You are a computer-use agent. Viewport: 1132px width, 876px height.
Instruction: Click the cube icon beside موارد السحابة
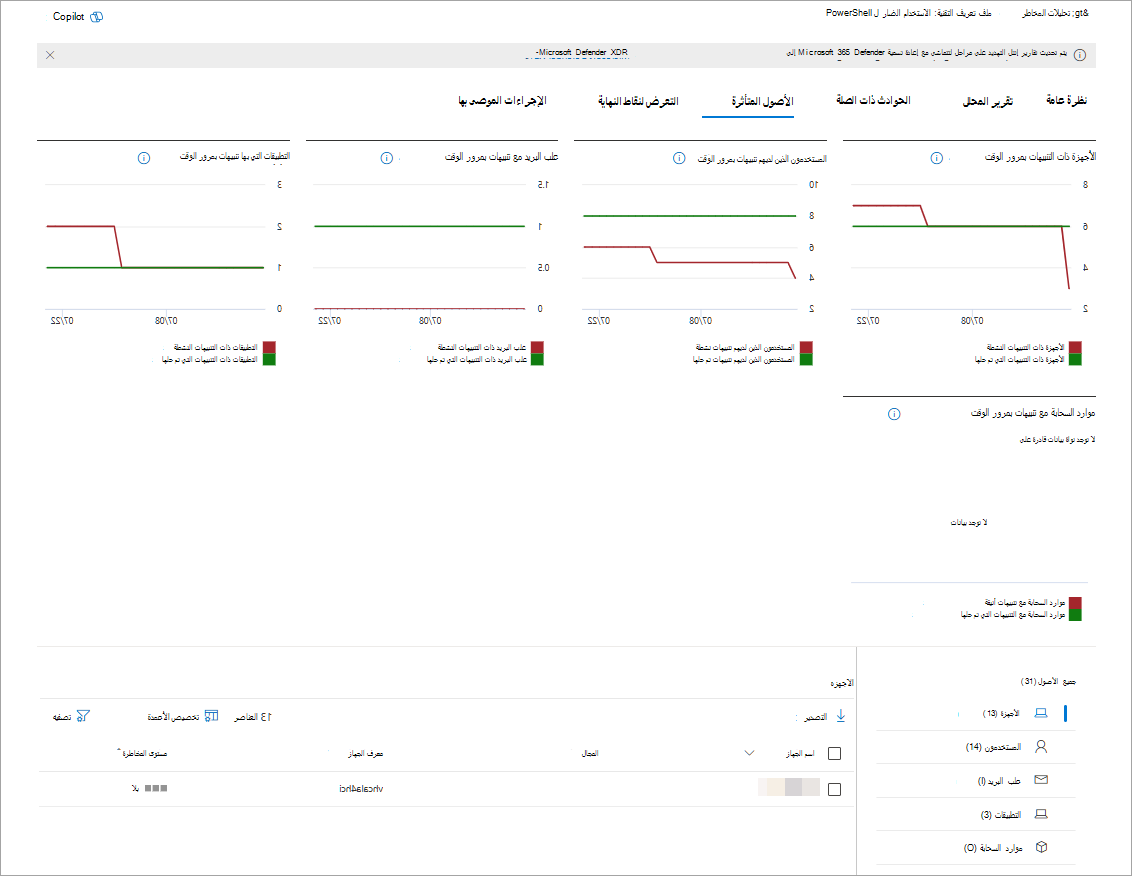pos(1040,847)
